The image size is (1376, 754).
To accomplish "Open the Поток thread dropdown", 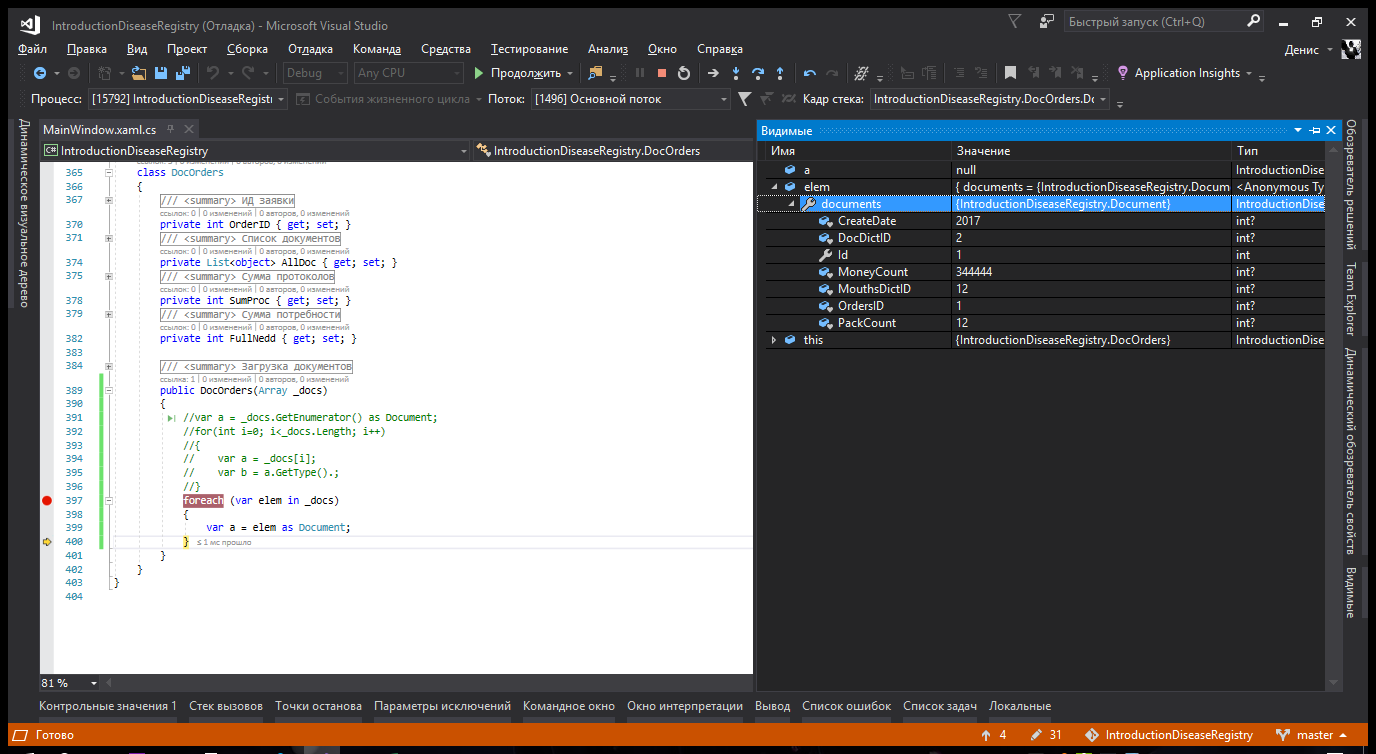I will click(631, 99).
